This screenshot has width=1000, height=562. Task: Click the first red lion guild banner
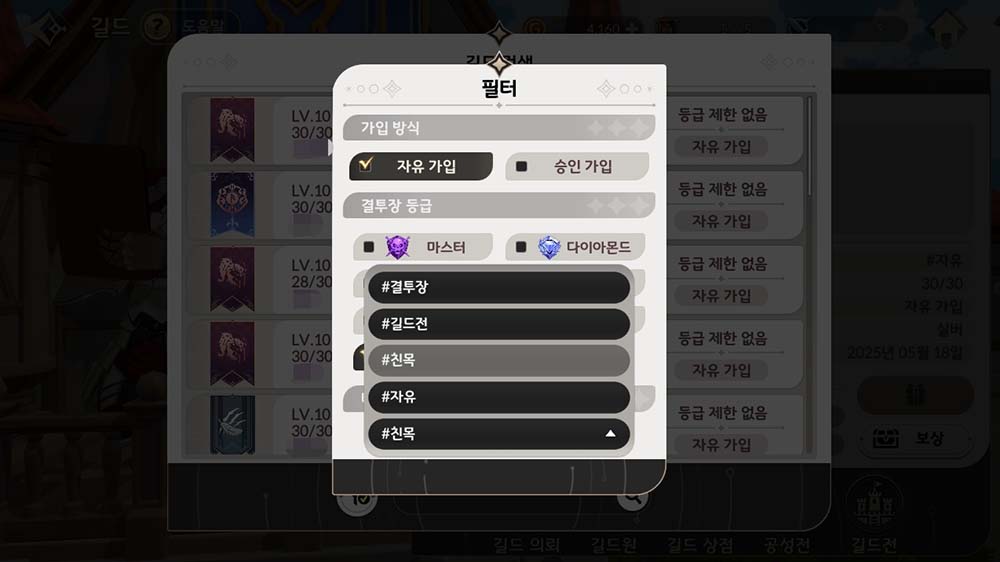(232, 129)
